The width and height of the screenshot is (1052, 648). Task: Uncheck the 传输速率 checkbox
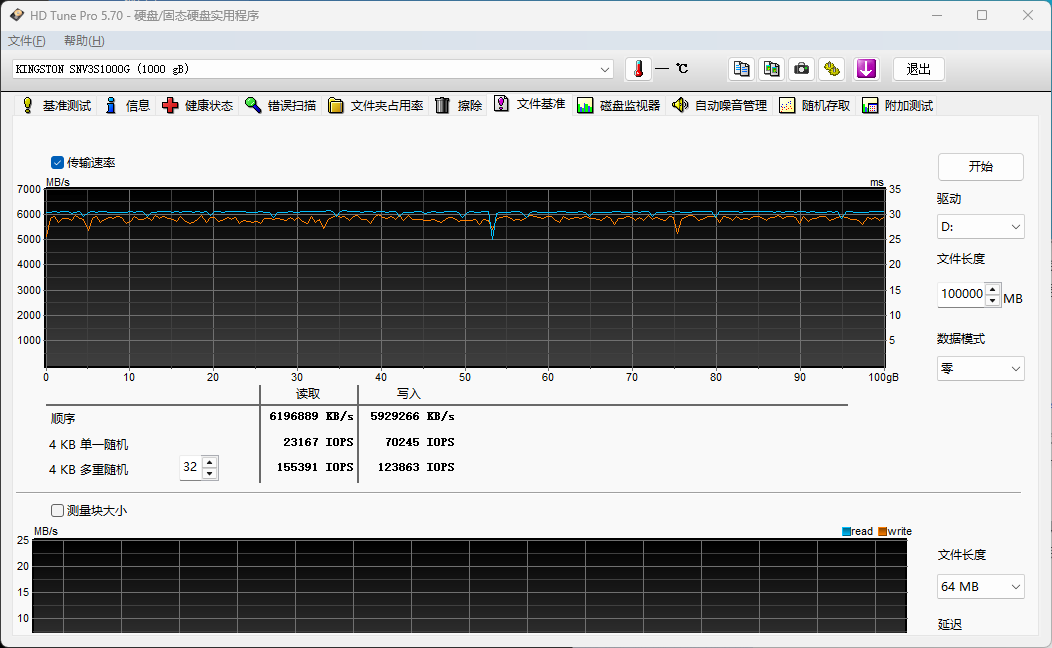58,162
